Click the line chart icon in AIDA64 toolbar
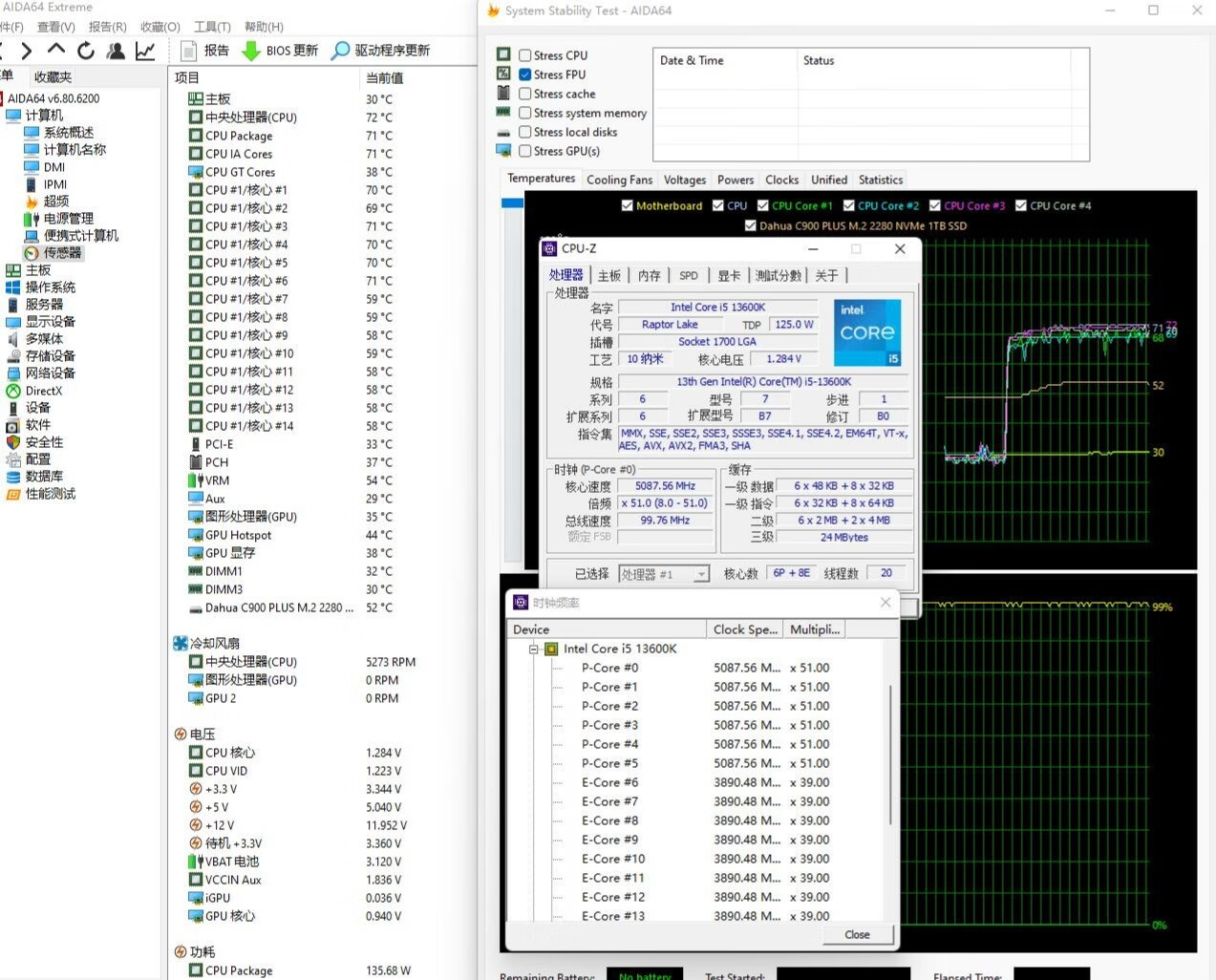1216x980 pixels. click(x=145, y=51)
